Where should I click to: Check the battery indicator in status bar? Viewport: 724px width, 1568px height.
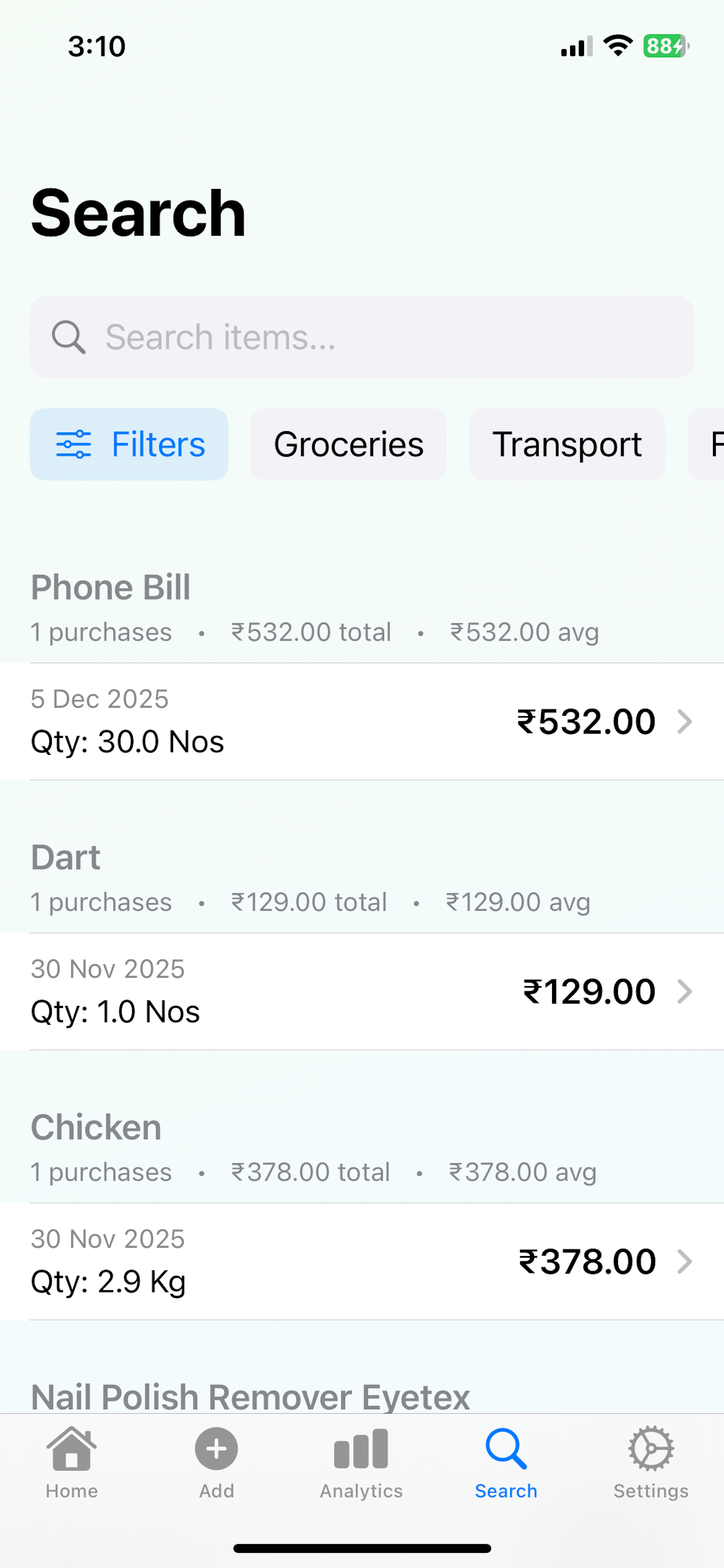(666, 46)
